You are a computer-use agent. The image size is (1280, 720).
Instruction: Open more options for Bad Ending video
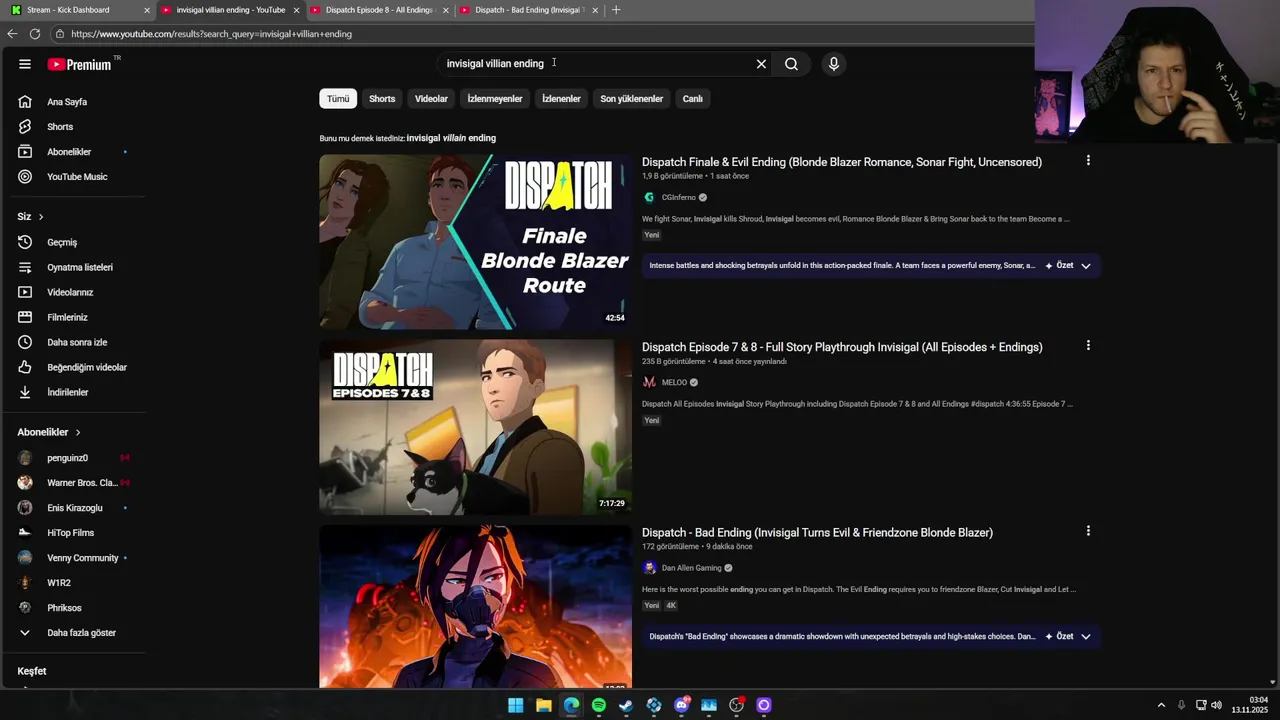pos(1088,531)
